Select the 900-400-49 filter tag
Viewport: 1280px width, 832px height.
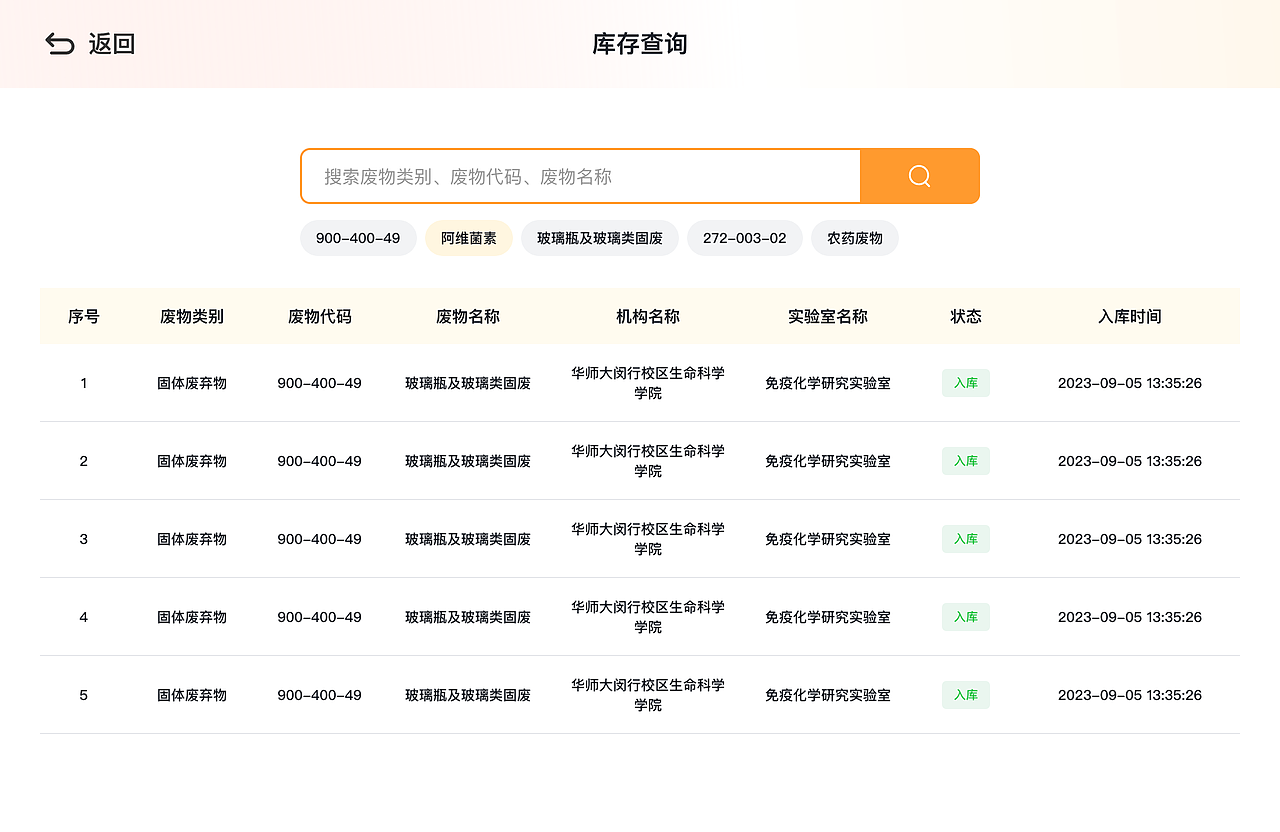[x=358, y=238]
